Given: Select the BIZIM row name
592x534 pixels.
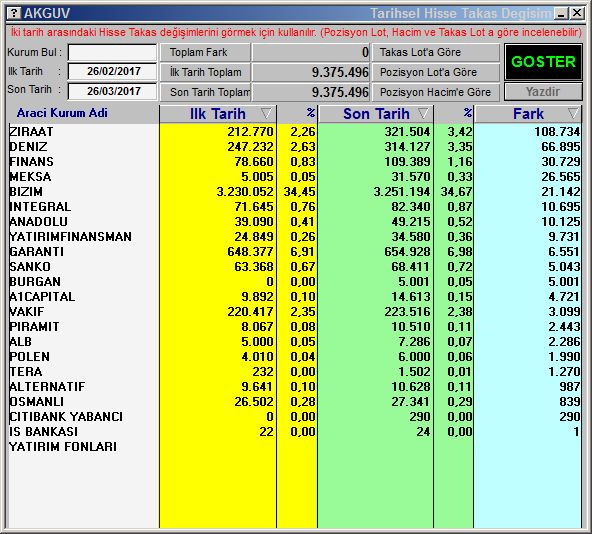Looking at the screenshot, I should [x=26, y=191].
